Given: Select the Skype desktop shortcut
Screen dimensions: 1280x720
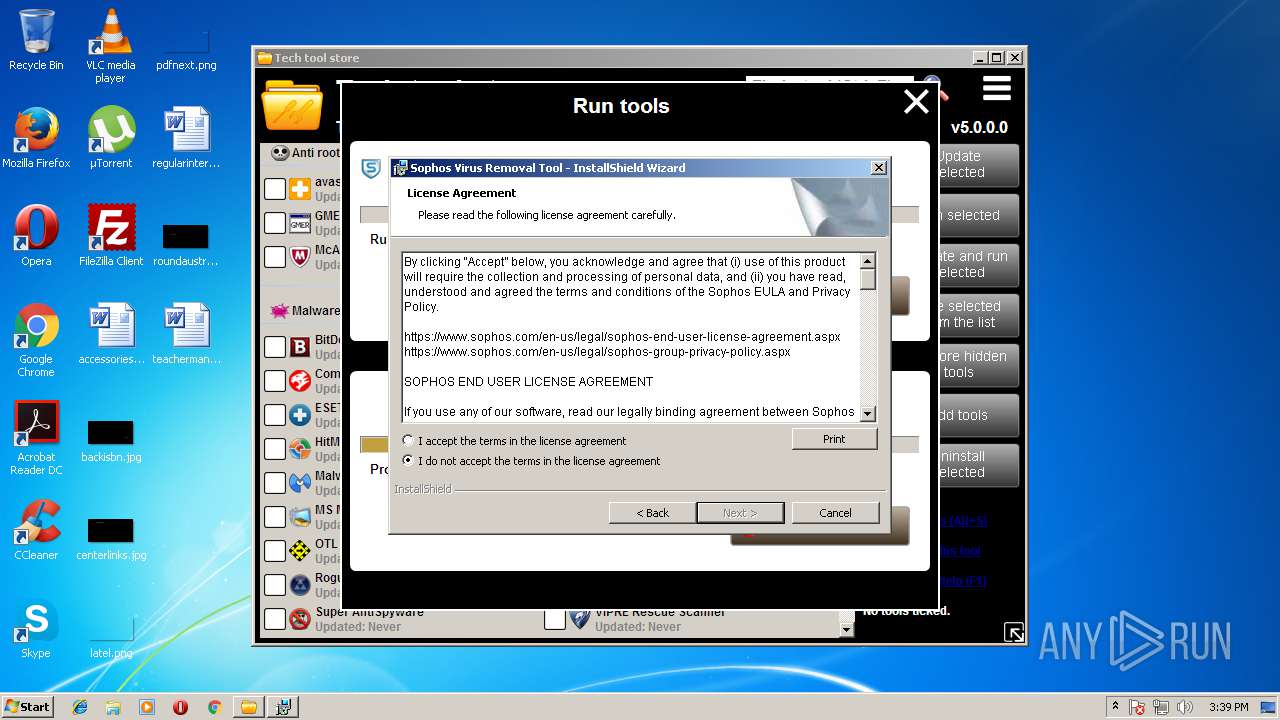Looking at the screenshot, I should [36, 628].
